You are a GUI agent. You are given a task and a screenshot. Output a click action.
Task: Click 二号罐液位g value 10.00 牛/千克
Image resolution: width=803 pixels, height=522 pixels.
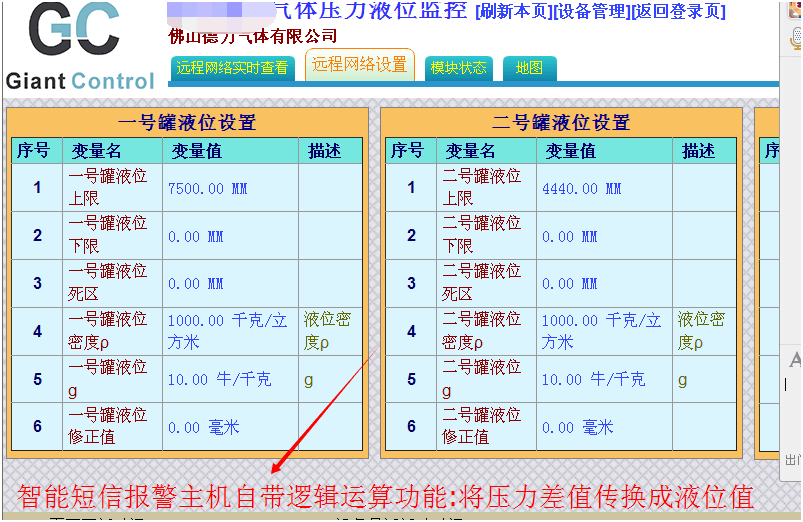tap(593, 379)
